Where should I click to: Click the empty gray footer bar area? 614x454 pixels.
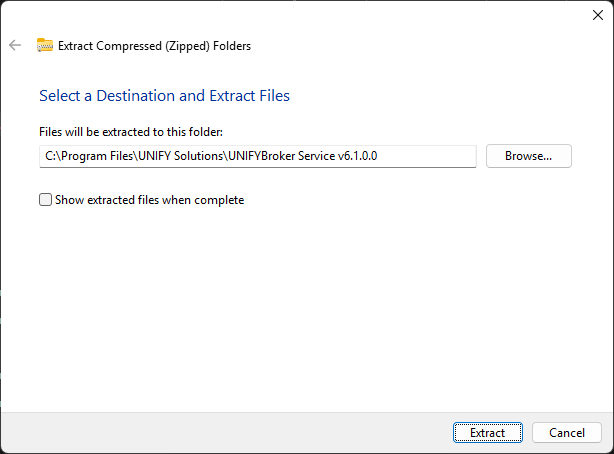coord(227,432)
